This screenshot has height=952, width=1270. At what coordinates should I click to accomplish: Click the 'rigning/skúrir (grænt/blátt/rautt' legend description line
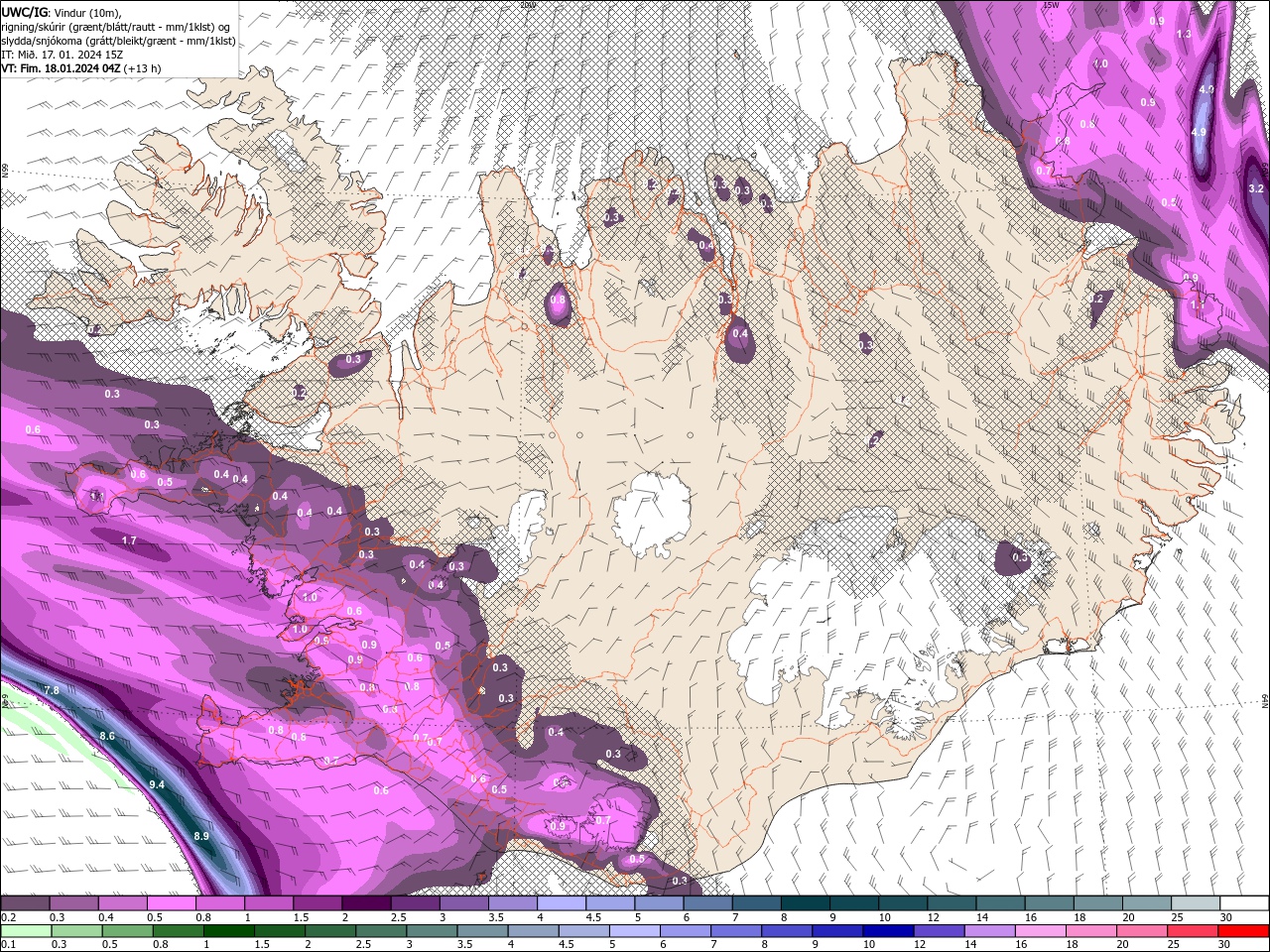coord(117,26)
